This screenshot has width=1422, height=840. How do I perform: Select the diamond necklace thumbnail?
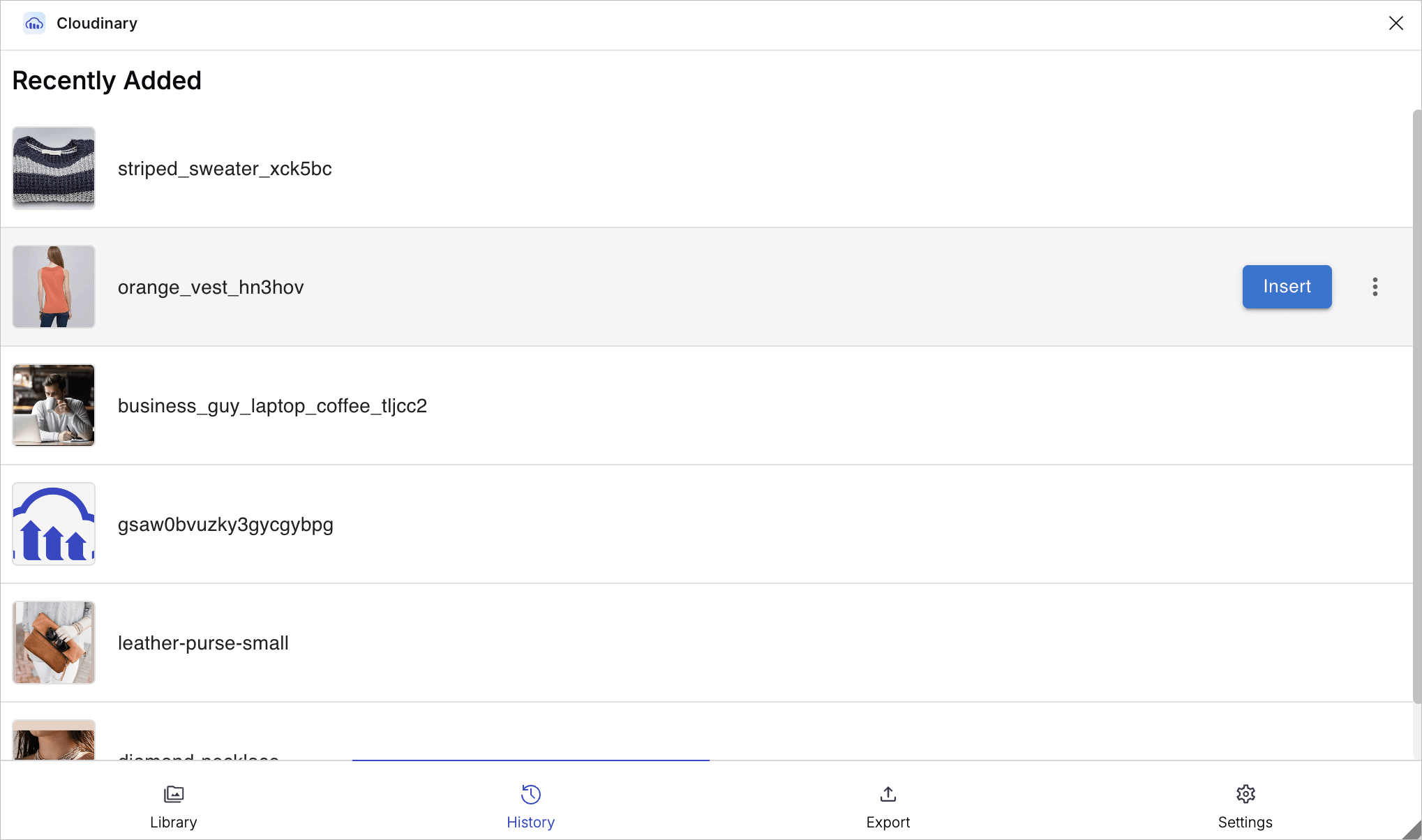pyautogui.click(x=54, y=741)
